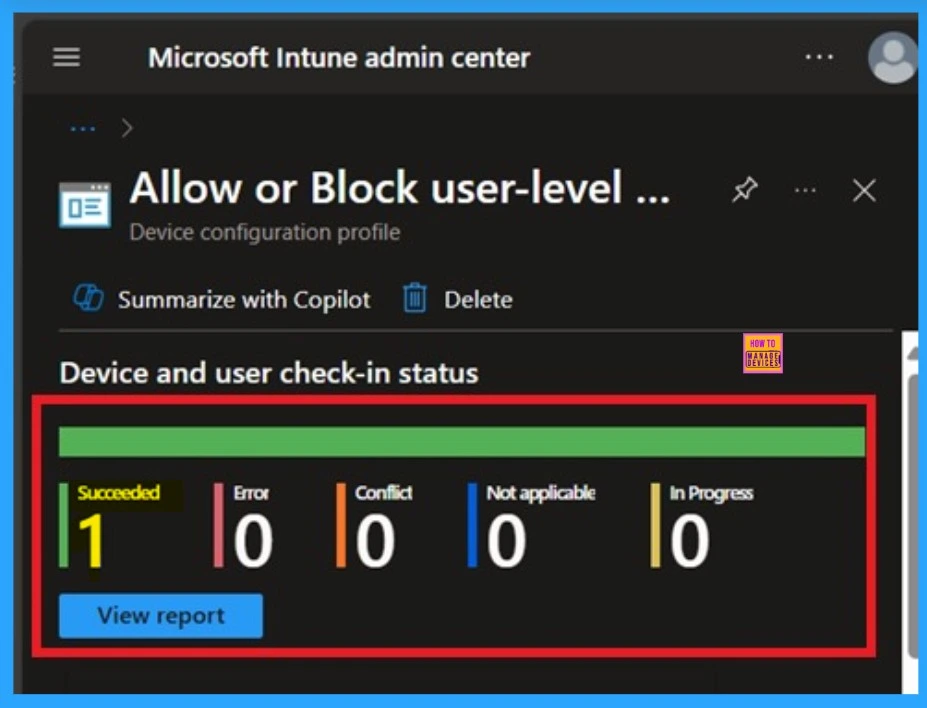Expand the collapsed breadcrumb ellipsis

(83, 128)
